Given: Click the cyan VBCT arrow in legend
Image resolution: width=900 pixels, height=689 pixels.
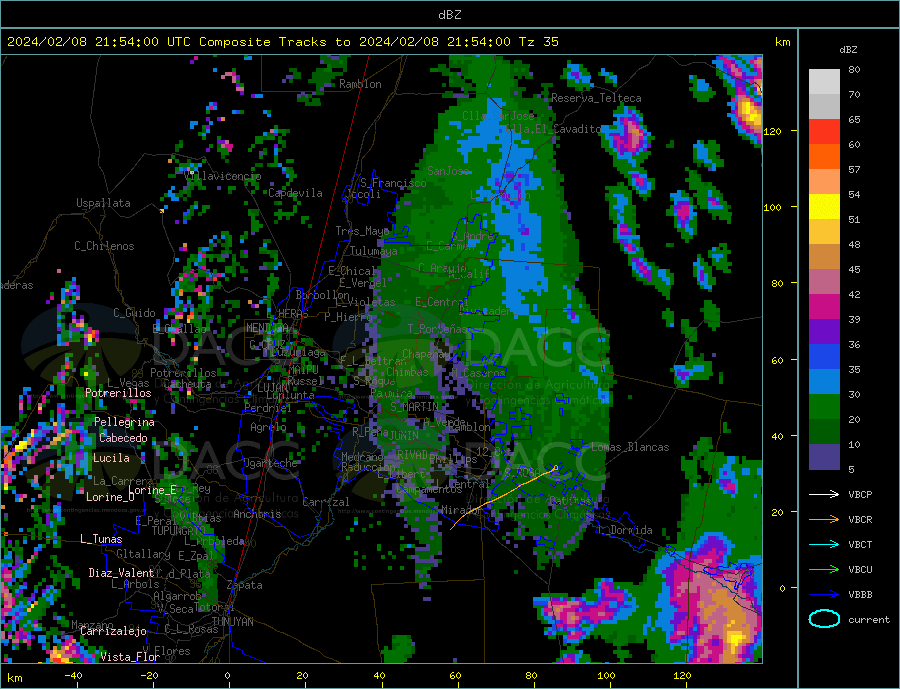Looking at the screenshot, I should (824, 544).
